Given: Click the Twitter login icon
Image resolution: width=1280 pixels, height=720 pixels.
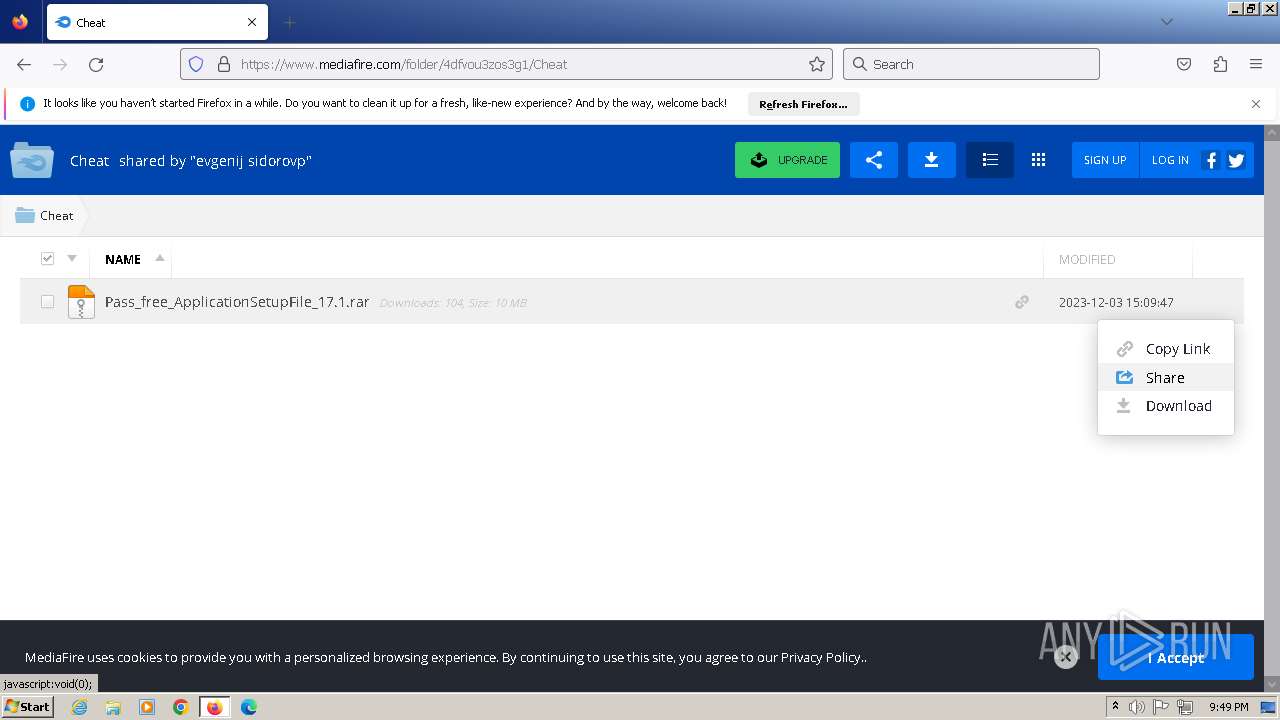Looking at the screenshot, I should tap(1236, 160).
